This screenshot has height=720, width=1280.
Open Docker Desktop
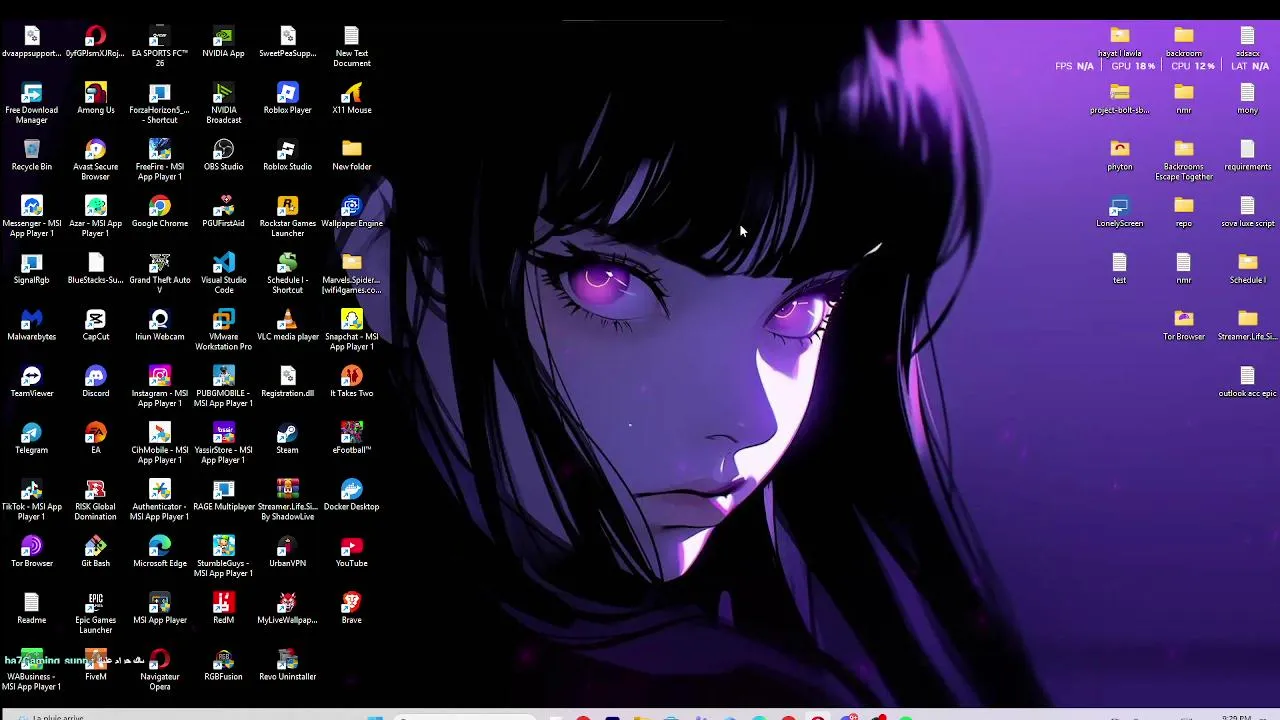[x=351, y=496]
